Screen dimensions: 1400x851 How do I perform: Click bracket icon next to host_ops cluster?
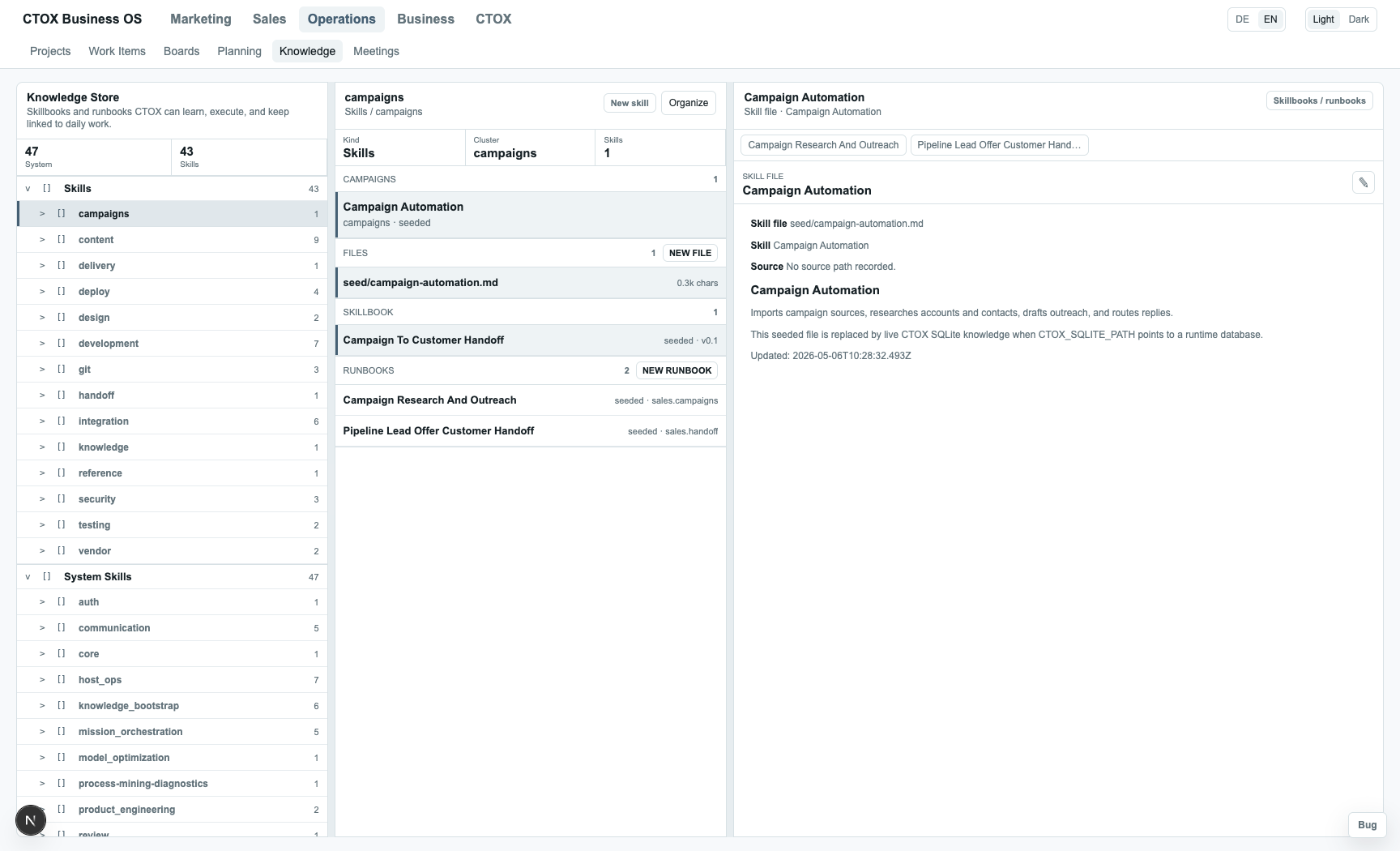pos(61,680)
